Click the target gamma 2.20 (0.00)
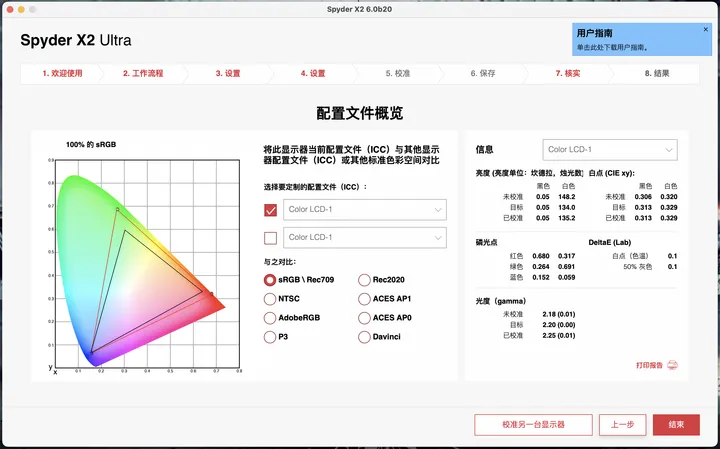This screenshot has width=720, height=449. click(x=558, y=325)
